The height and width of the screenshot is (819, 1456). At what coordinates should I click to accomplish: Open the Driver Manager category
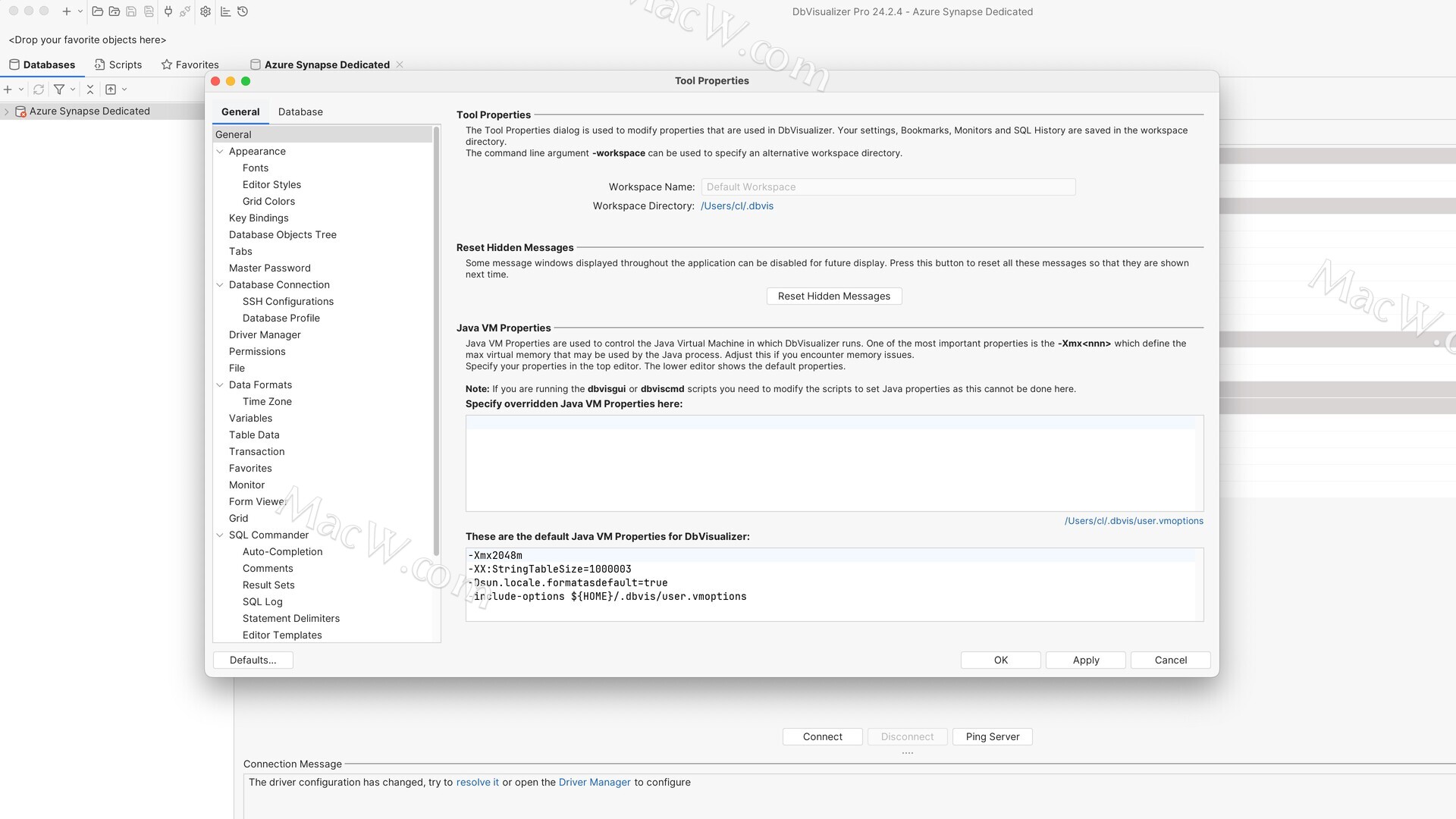click(265, 335)
